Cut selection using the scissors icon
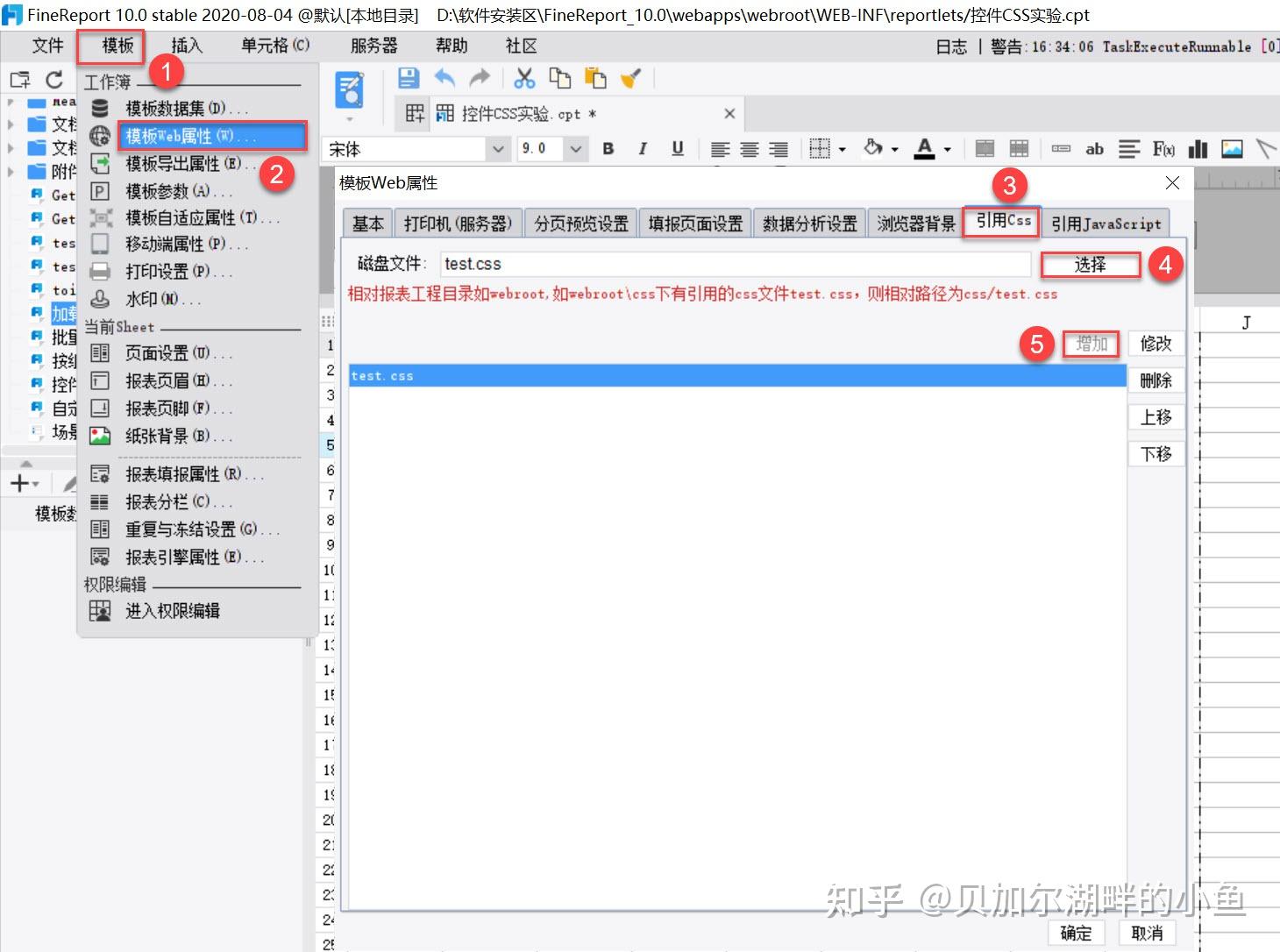1280x952 pixels. tap(524, 78)
